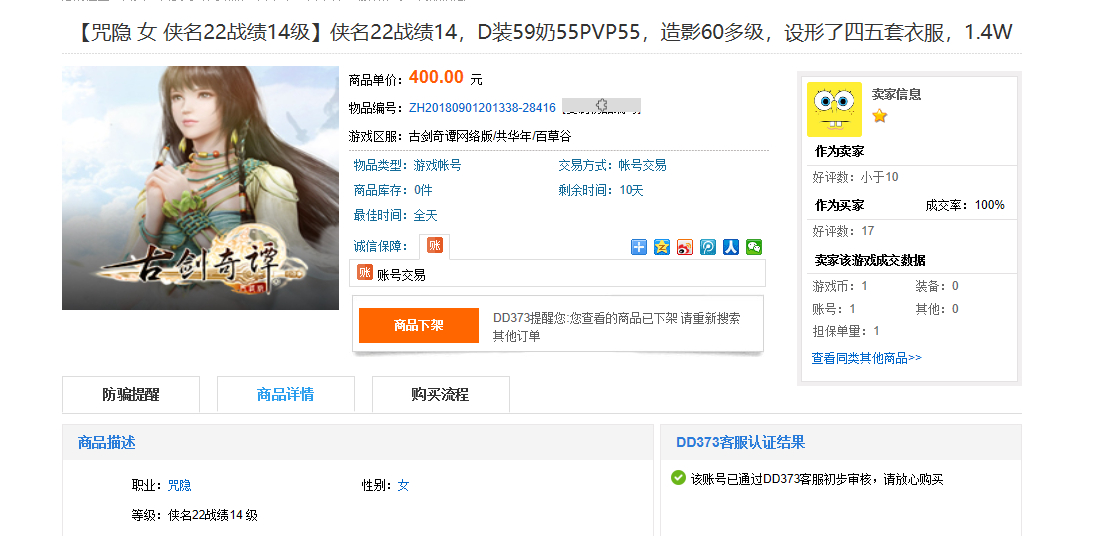Screen dimensions: 1096x536
Task: Share via WeChat icon
Action: 754,247
